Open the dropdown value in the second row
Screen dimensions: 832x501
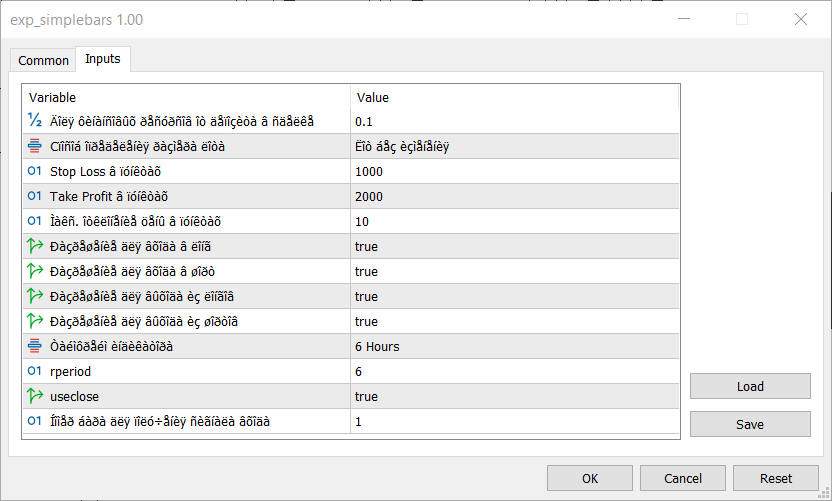click(x=515, y=146)
